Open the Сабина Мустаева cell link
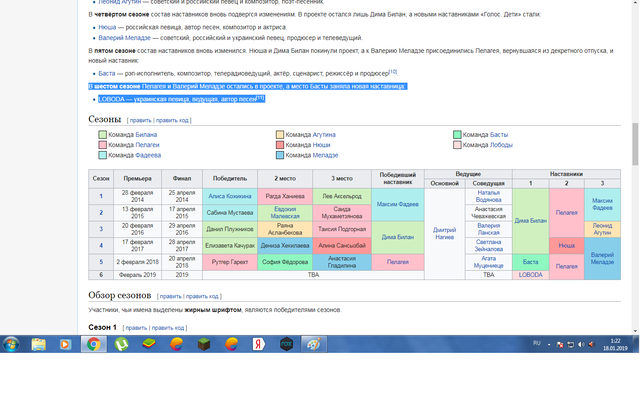This screenshot has width=640, height=400. (230, 213)
